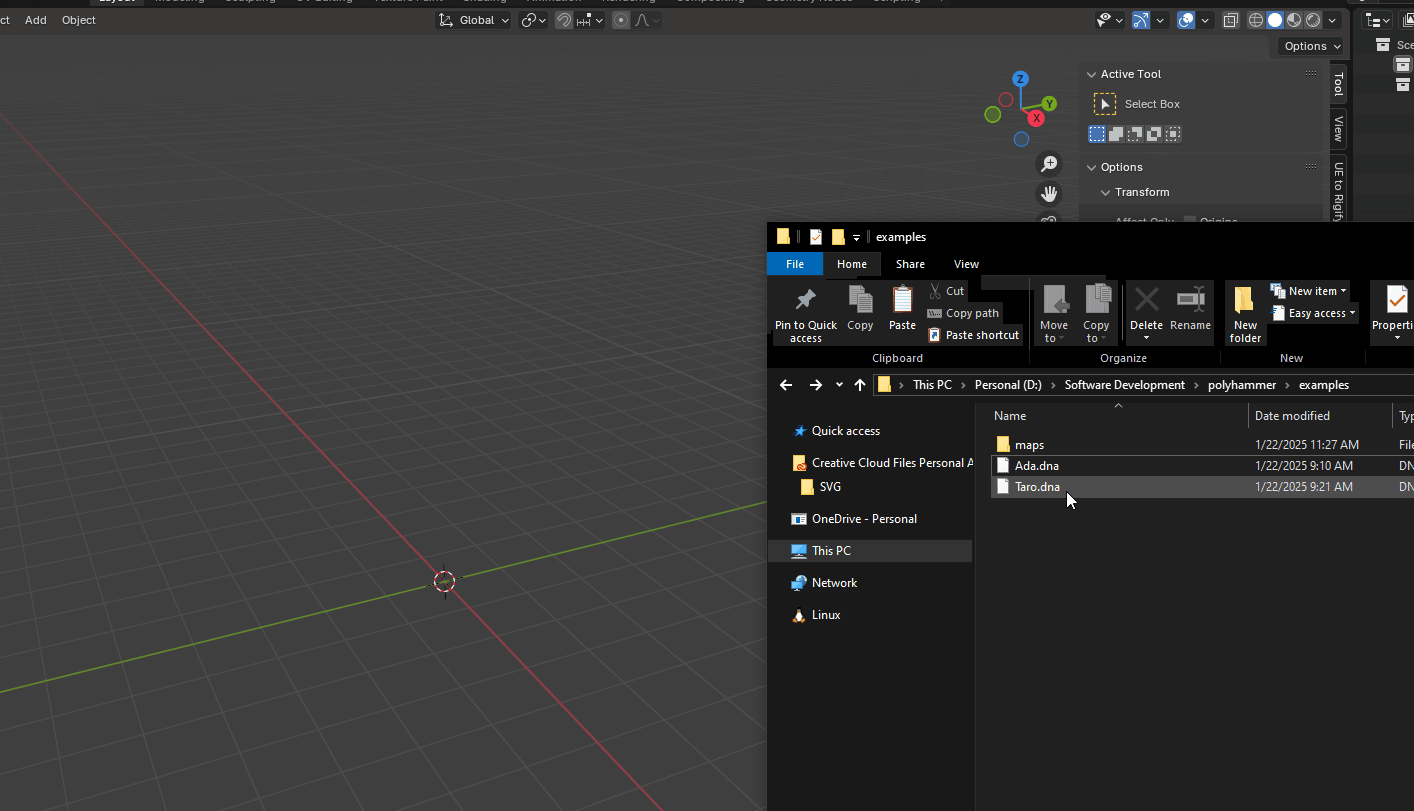Switch to solid viewport shading
1414x811 pixels.
pyautogui.click(x=1275, y=20)
